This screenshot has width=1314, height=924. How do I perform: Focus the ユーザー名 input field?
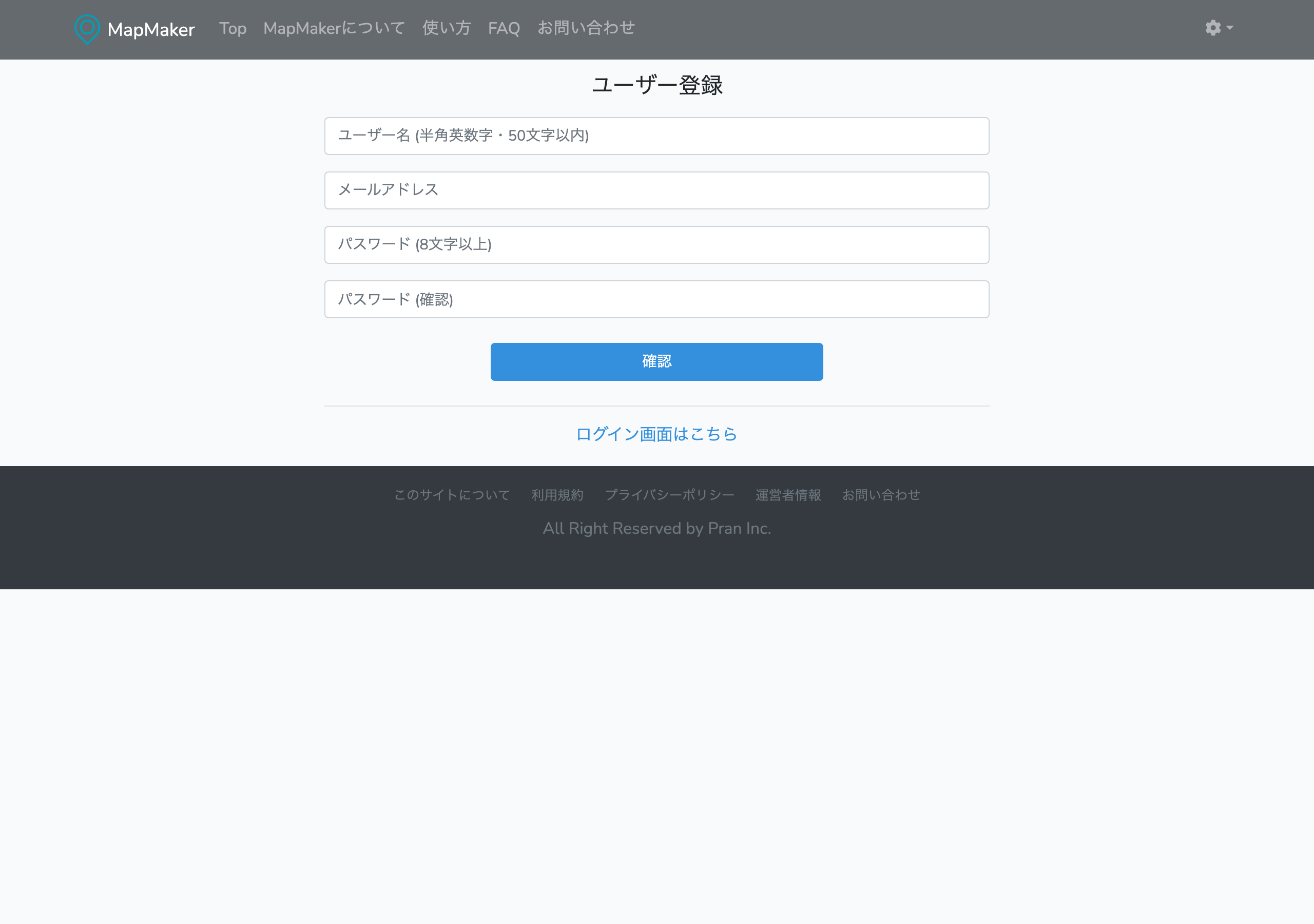coord(656,136)
